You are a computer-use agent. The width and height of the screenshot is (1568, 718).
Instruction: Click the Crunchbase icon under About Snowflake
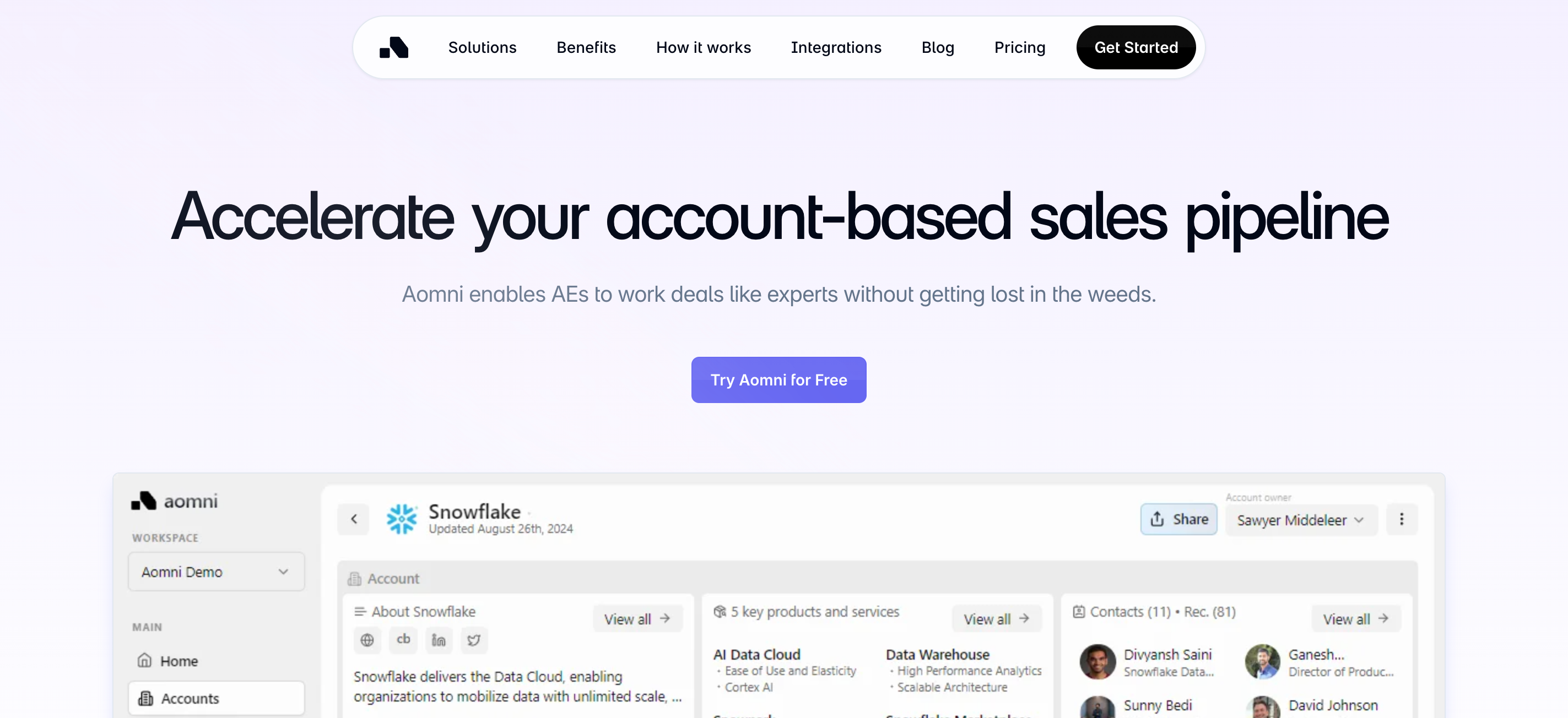click(403, 640)
